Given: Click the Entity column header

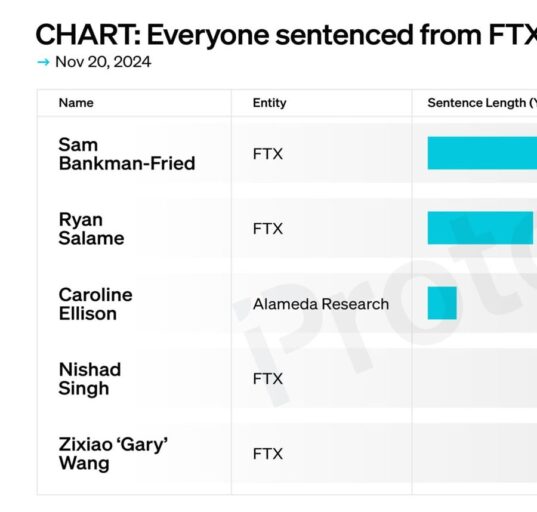Looking at the screenshot, I should coord(270,103).
